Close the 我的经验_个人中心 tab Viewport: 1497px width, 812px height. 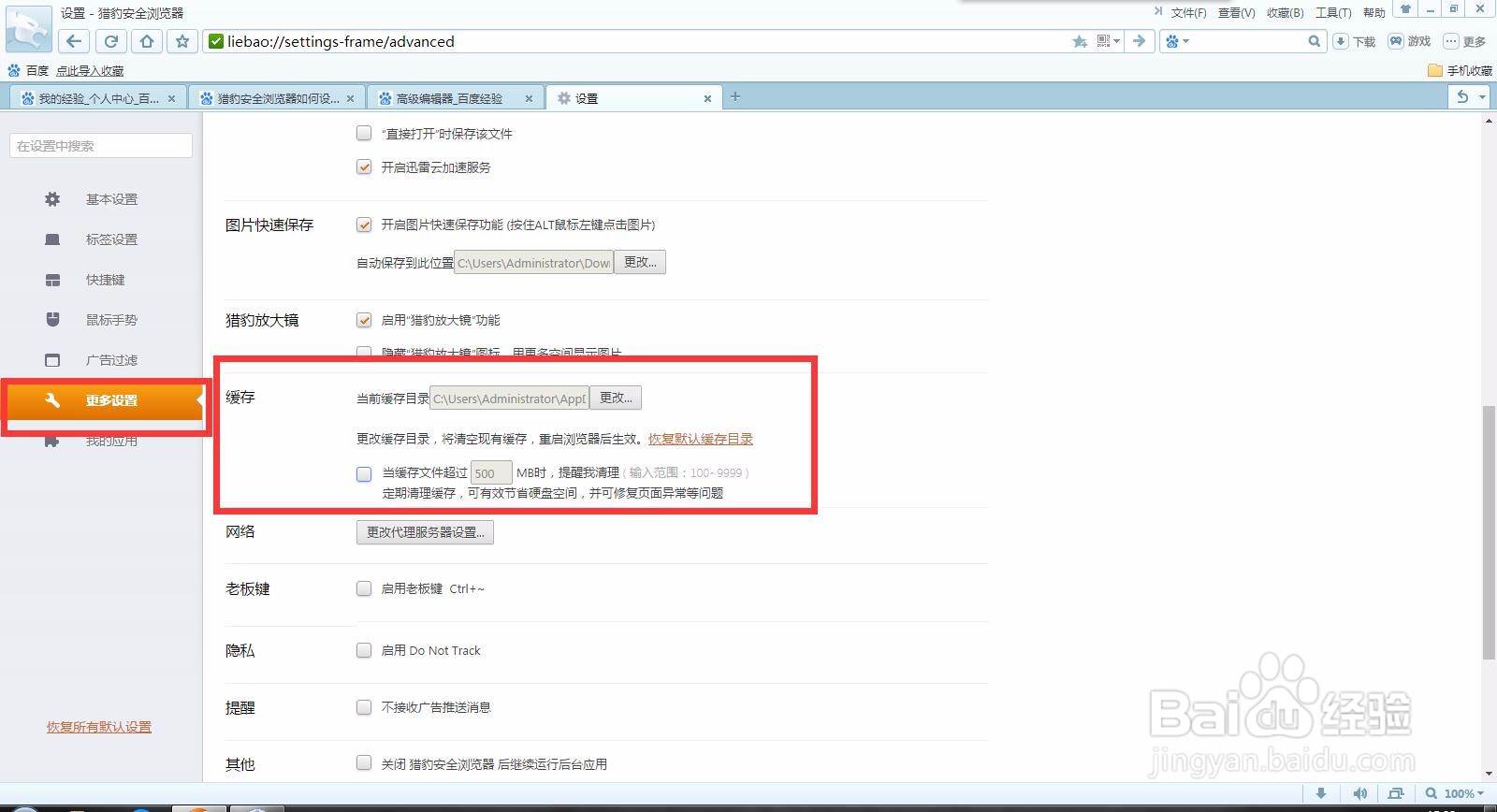pyautogui.click(x=171, y=98)
